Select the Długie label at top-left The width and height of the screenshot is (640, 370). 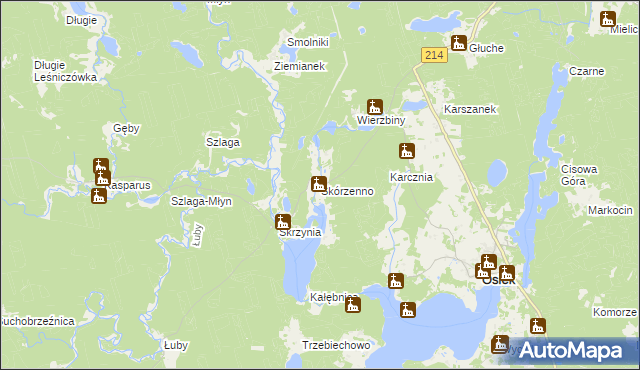(82, 20)
